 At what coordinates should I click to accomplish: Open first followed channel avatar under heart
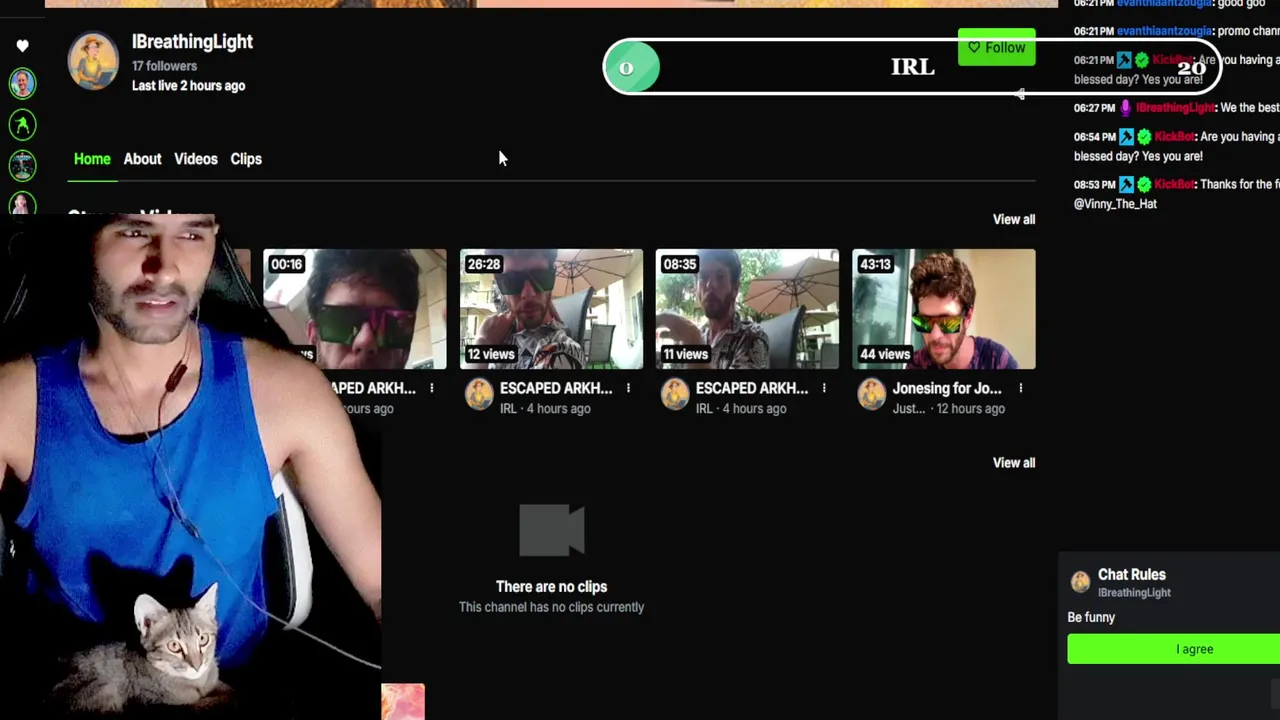22,83
